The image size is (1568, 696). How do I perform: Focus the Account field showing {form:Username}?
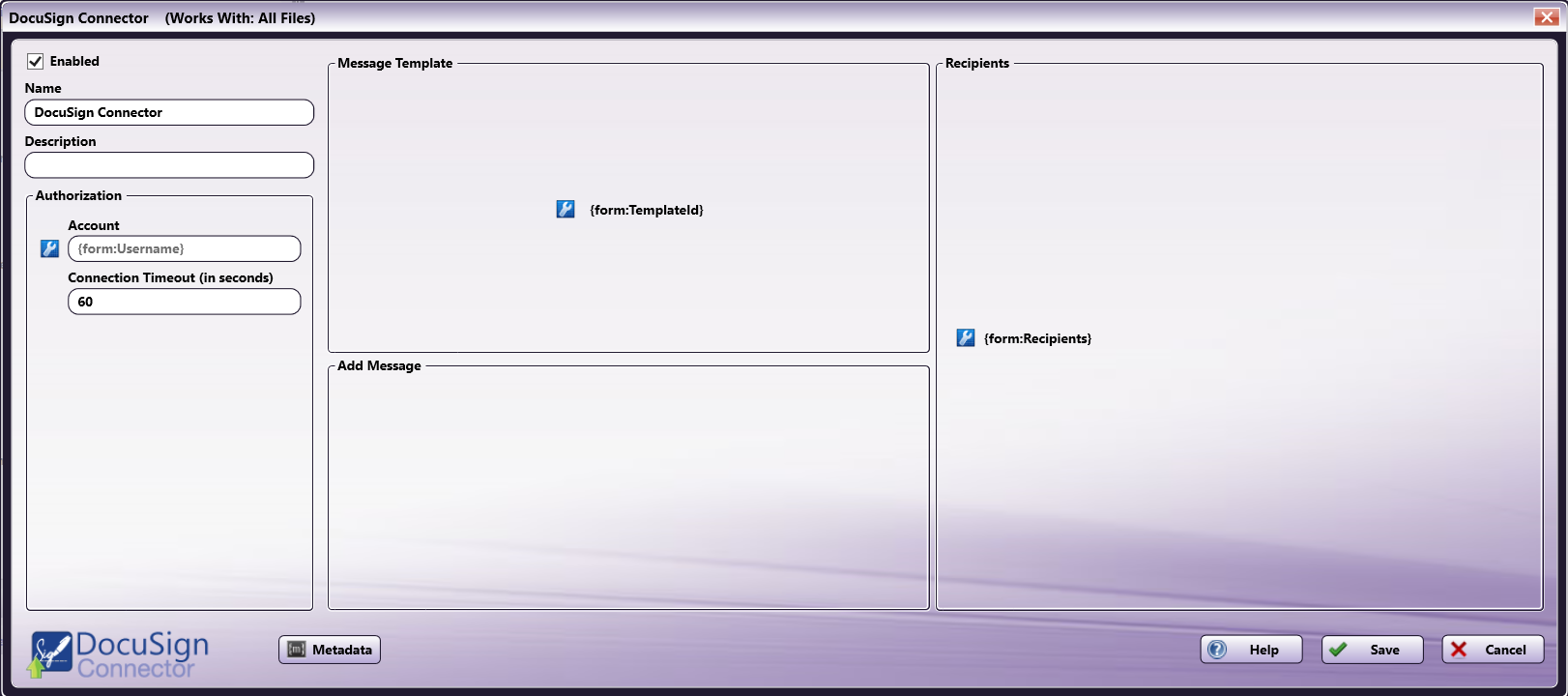(185, 248)
